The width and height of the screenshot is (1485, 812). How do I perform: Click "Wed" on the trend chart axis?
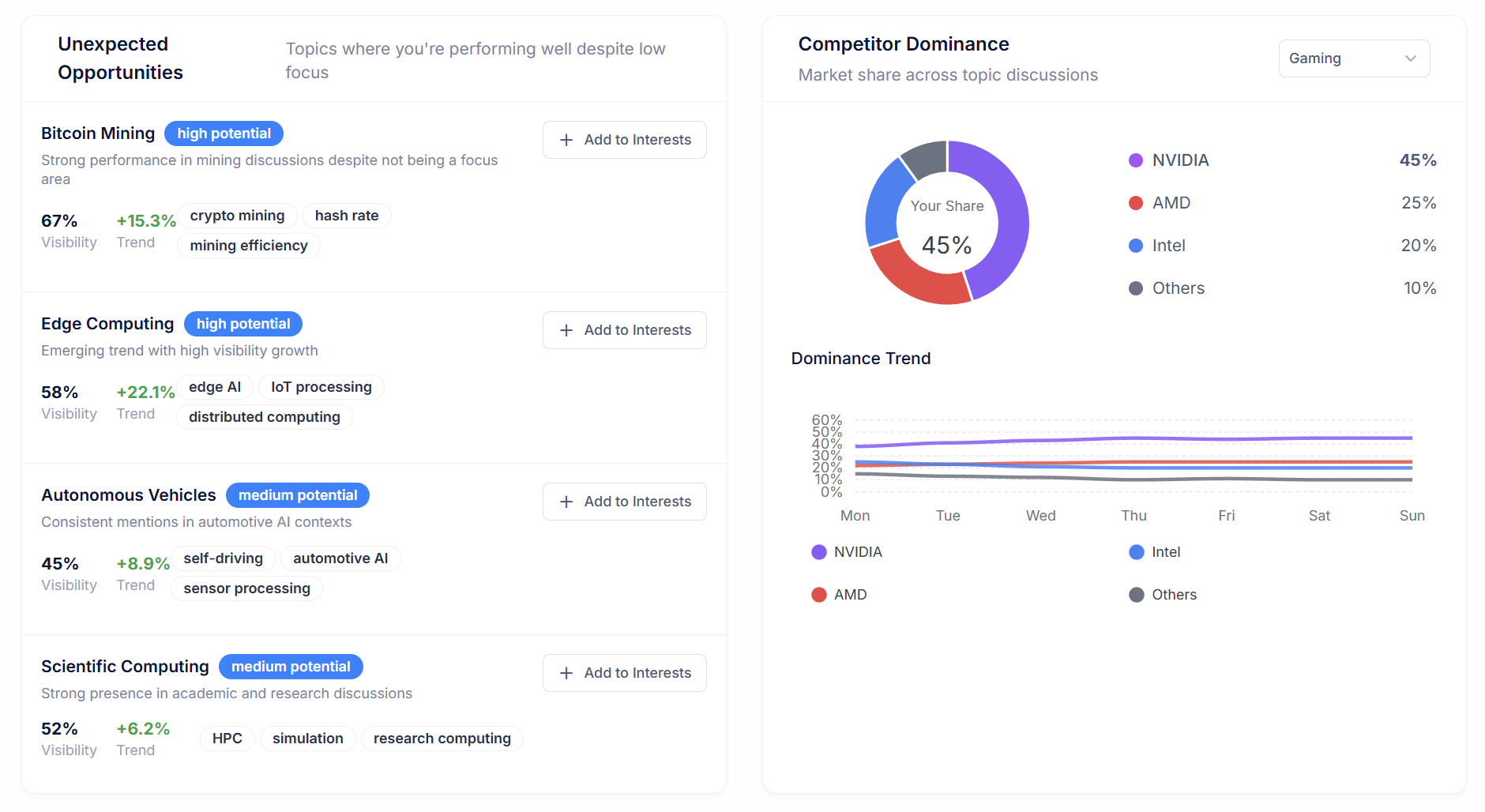[x=1041, y=516]
